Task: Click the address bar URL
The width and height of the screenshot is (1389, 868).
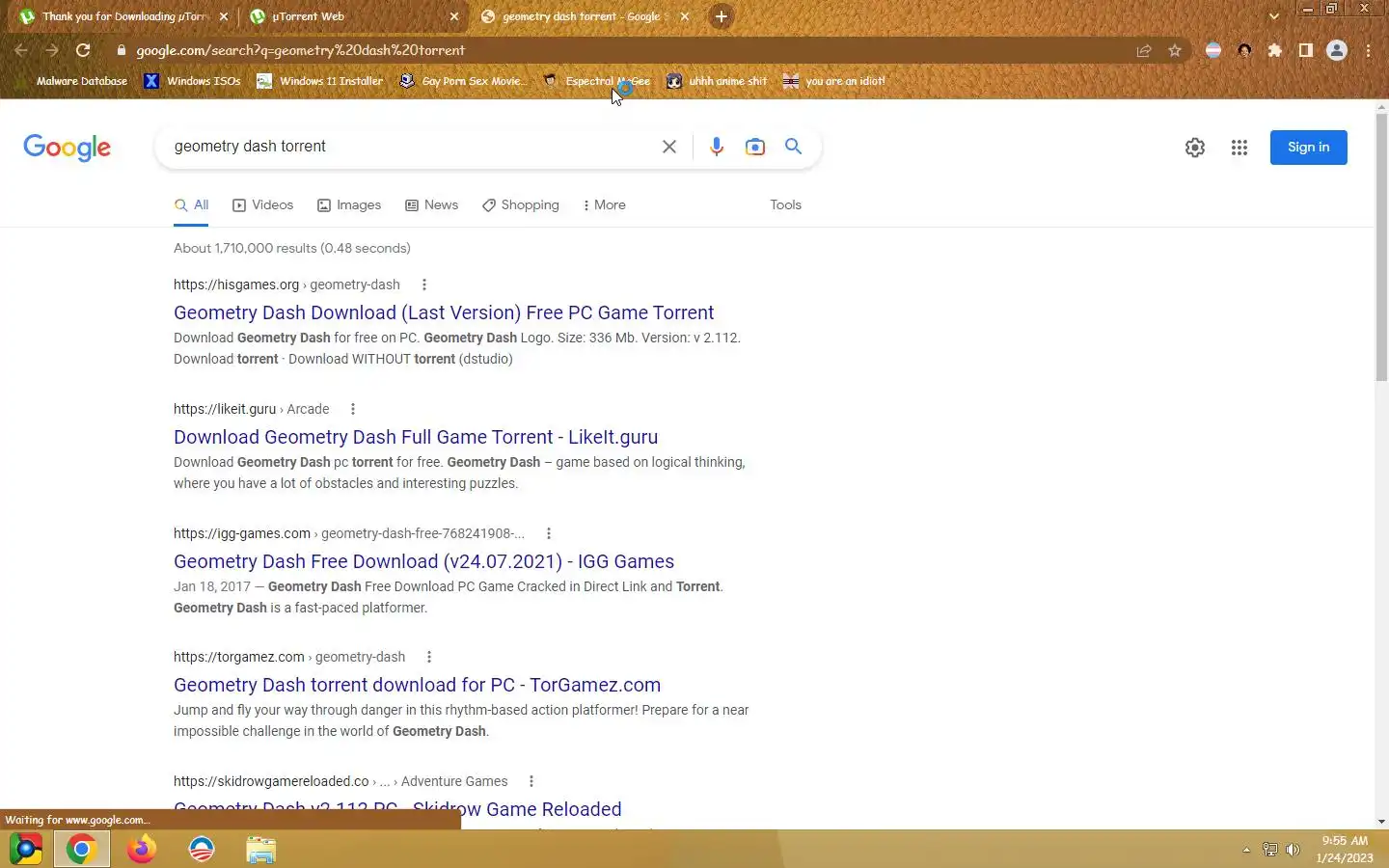Action: [x=300, y=50]
